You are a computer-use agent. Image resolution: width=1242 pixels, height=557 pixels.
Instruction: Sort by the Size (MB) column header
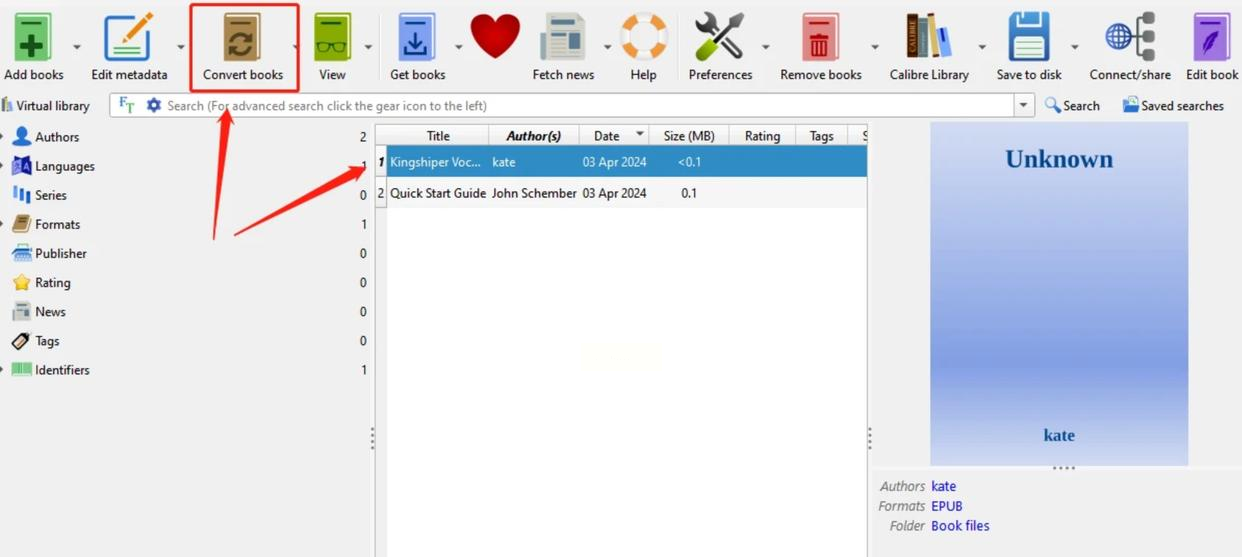[x=689, y=136]
